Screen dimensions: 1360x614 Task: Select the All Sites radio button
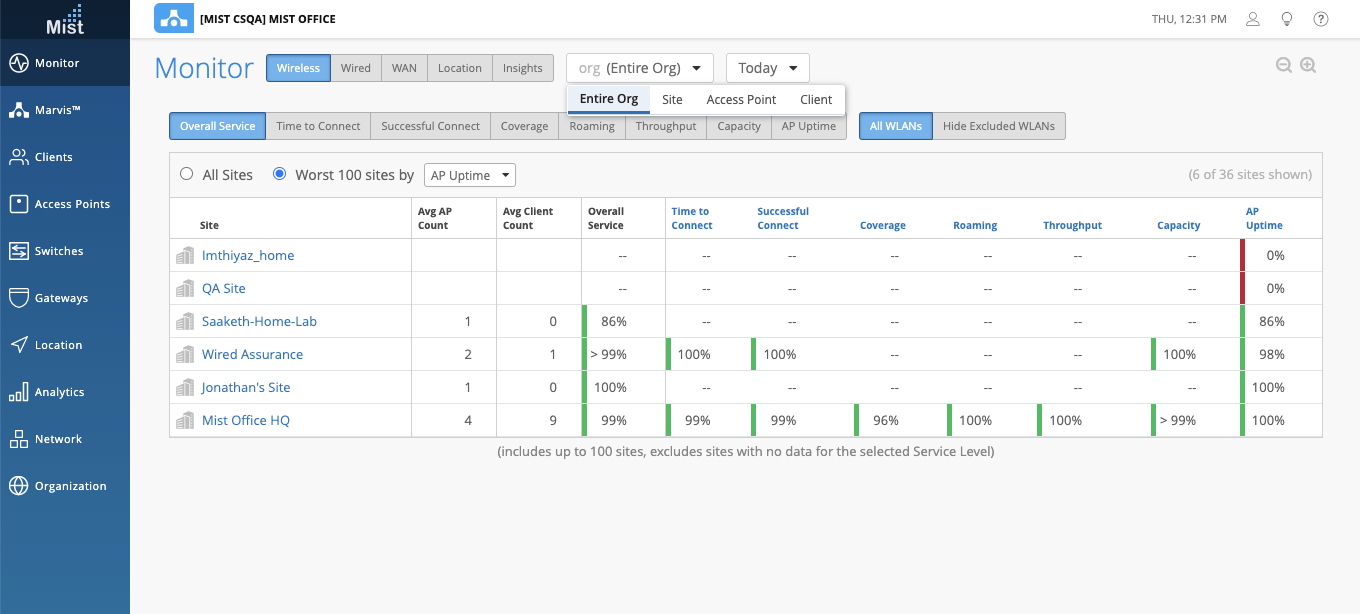coord(186,174)
